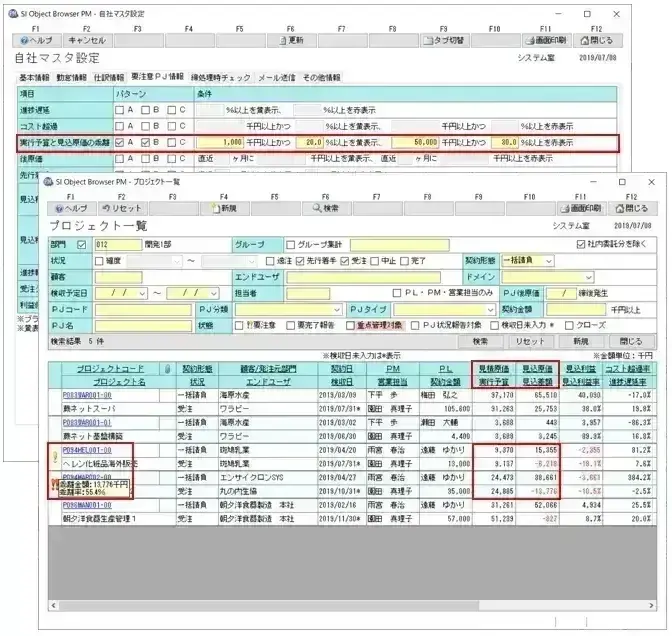The width and height of the screenshot is (672, 636).
Task: Enable the グループ集計 checkbox
Action: tap(291, 245)
